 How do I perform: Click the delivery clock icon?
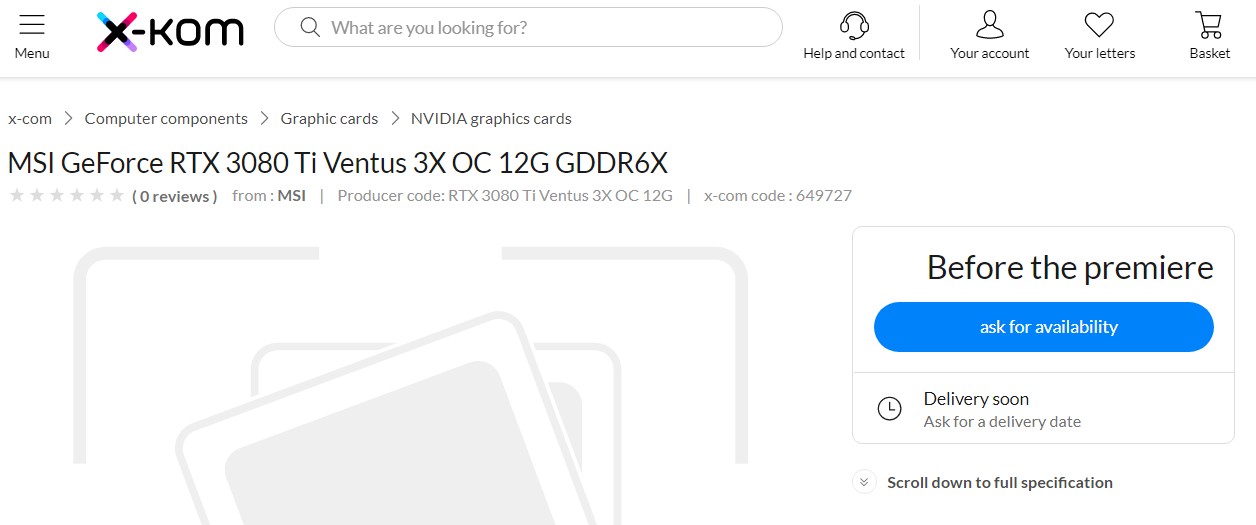click(889, 408)
